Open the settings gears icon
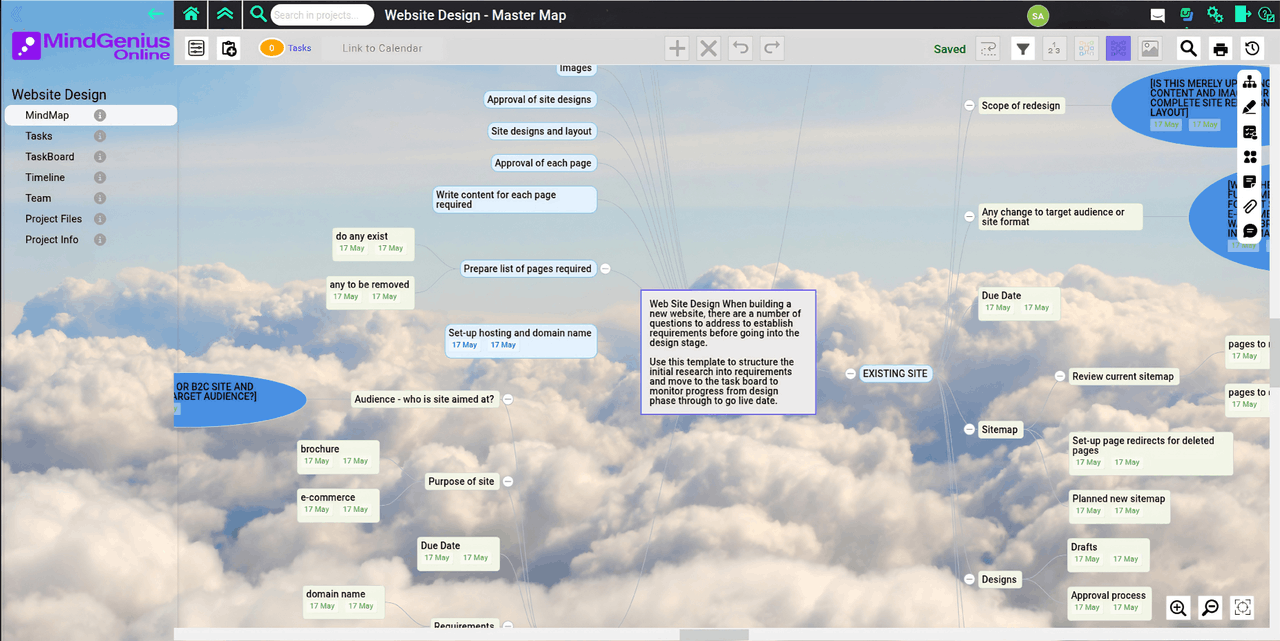1280x641 pixels. 1215,15
